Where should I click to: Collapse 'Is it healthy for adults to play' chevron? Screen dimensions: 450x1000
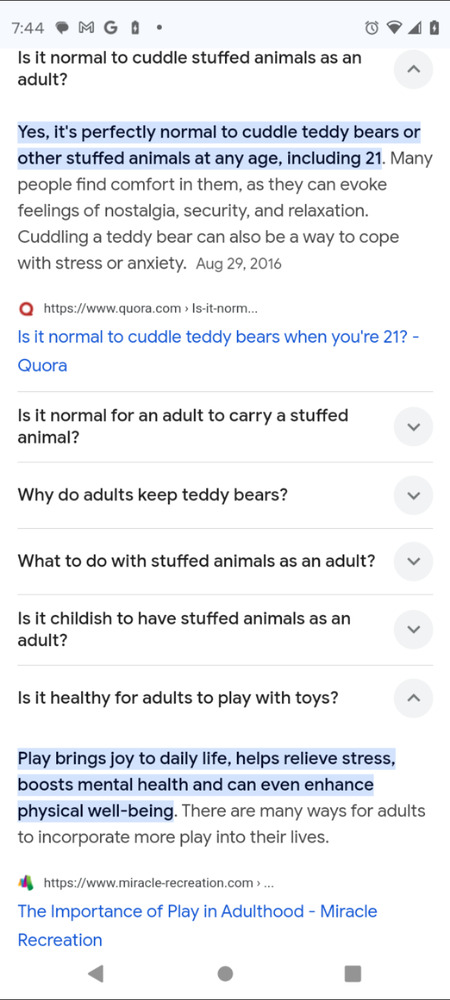413,698
